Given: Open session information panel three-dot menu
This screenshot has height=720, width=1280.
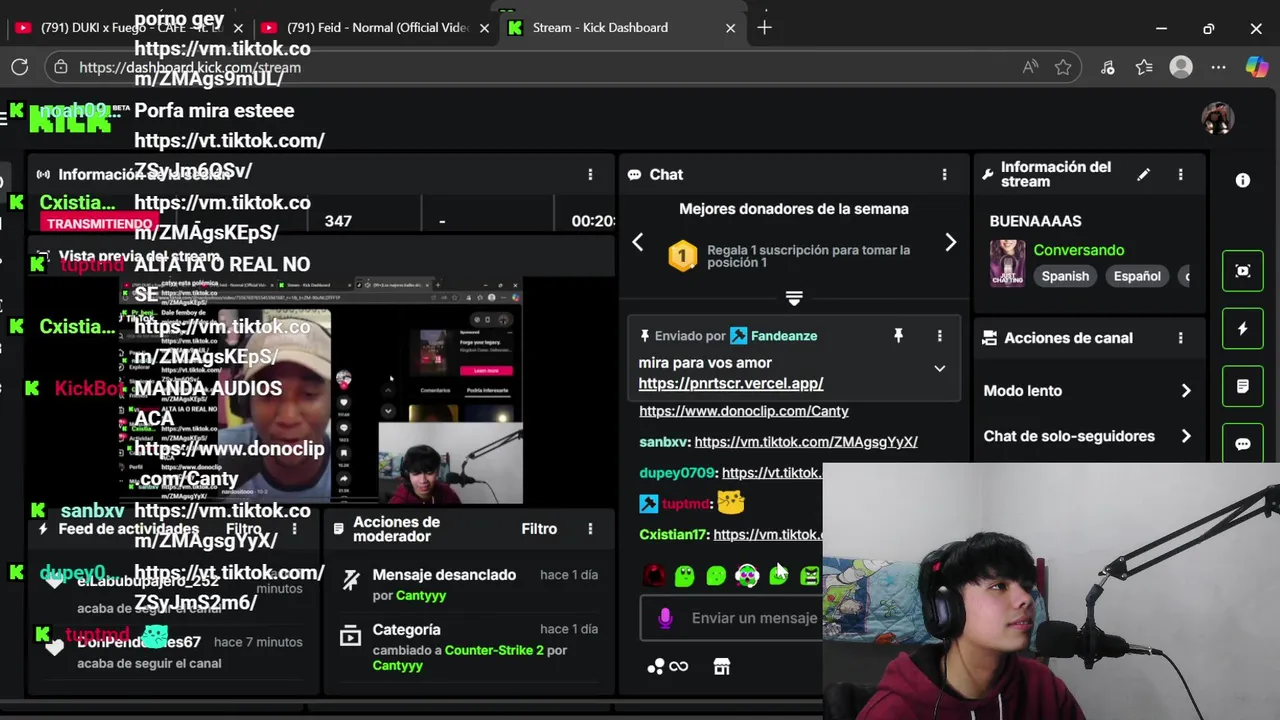Looking at the screenshot, I should (x=590, y=174).
